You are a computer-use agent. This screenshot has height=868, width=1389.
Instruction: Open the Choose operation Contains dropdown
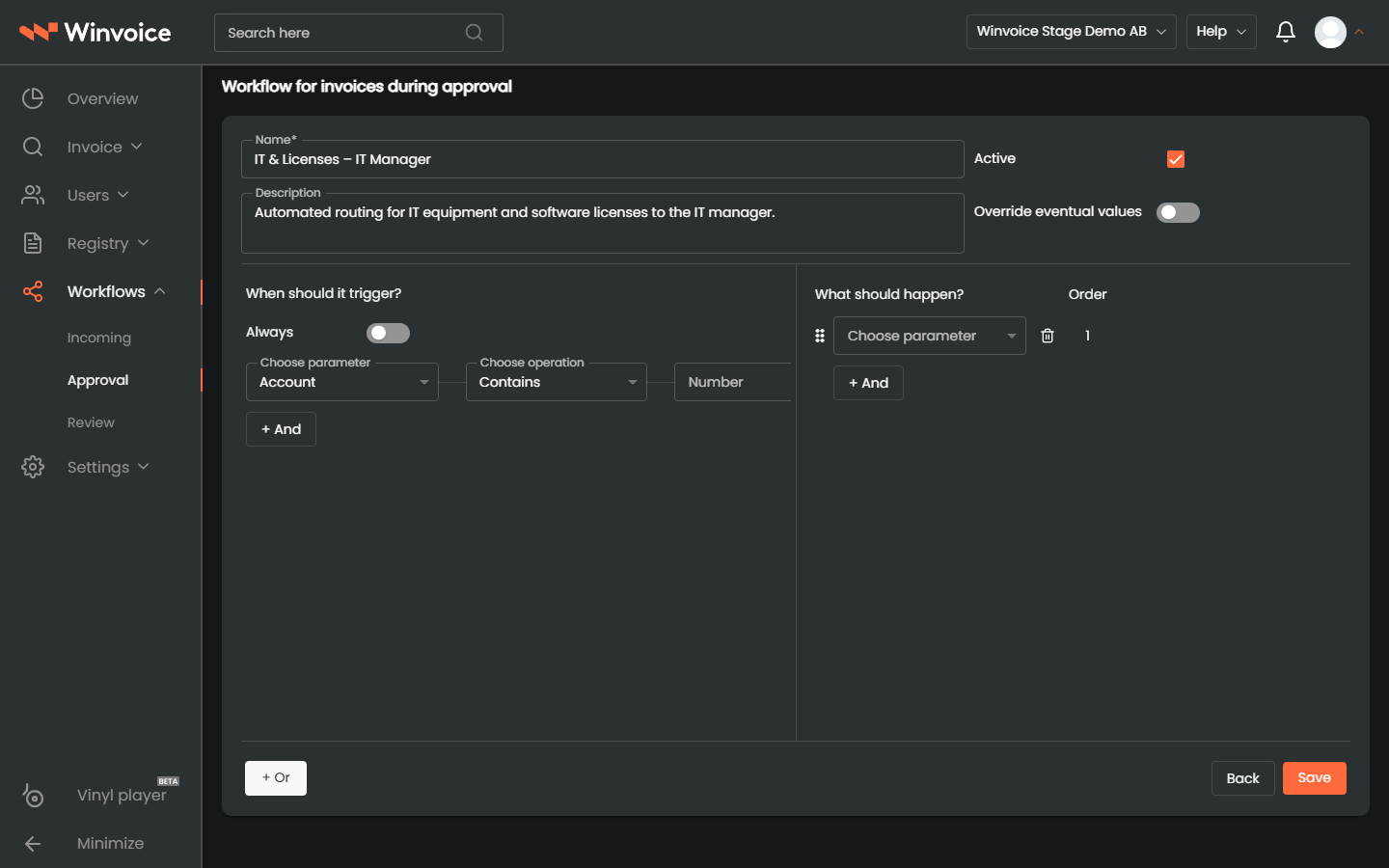pyautogui.click(x=557, y=382)
